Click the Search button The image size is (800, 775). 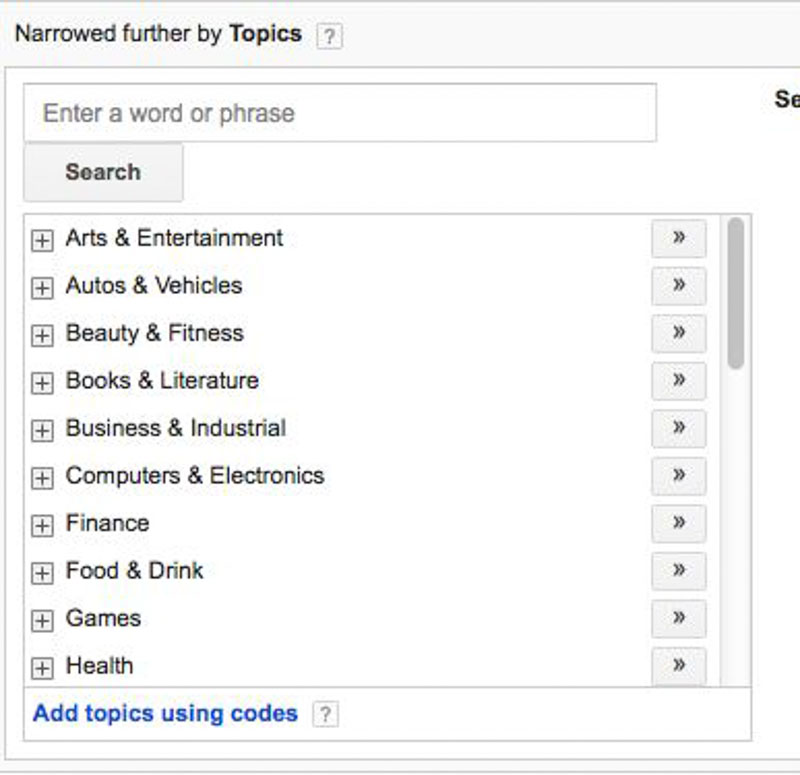point(103,172)
